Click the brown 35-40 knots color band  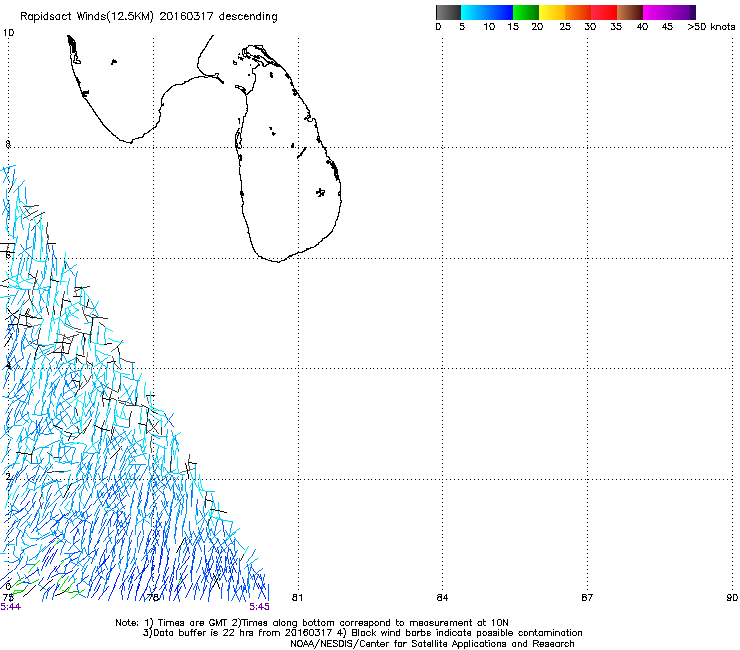click(630, 12)
